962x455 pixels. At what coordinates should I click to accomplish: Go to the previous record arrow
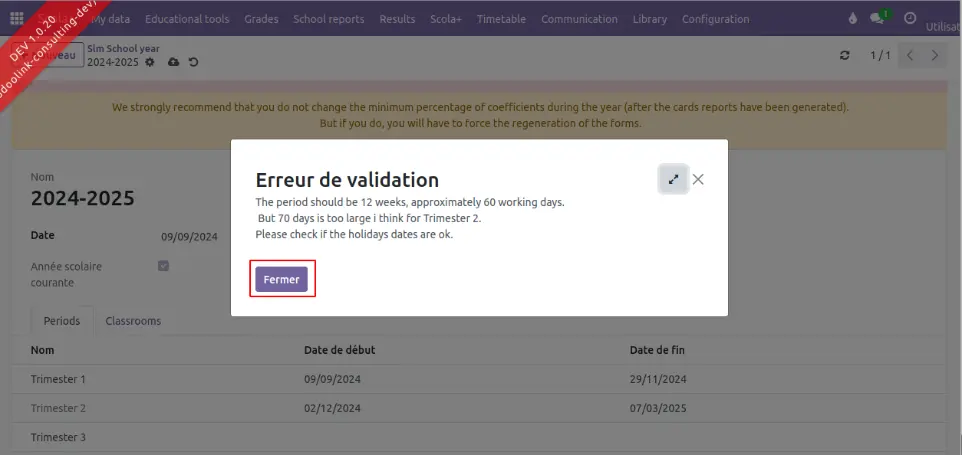point(910,56)
